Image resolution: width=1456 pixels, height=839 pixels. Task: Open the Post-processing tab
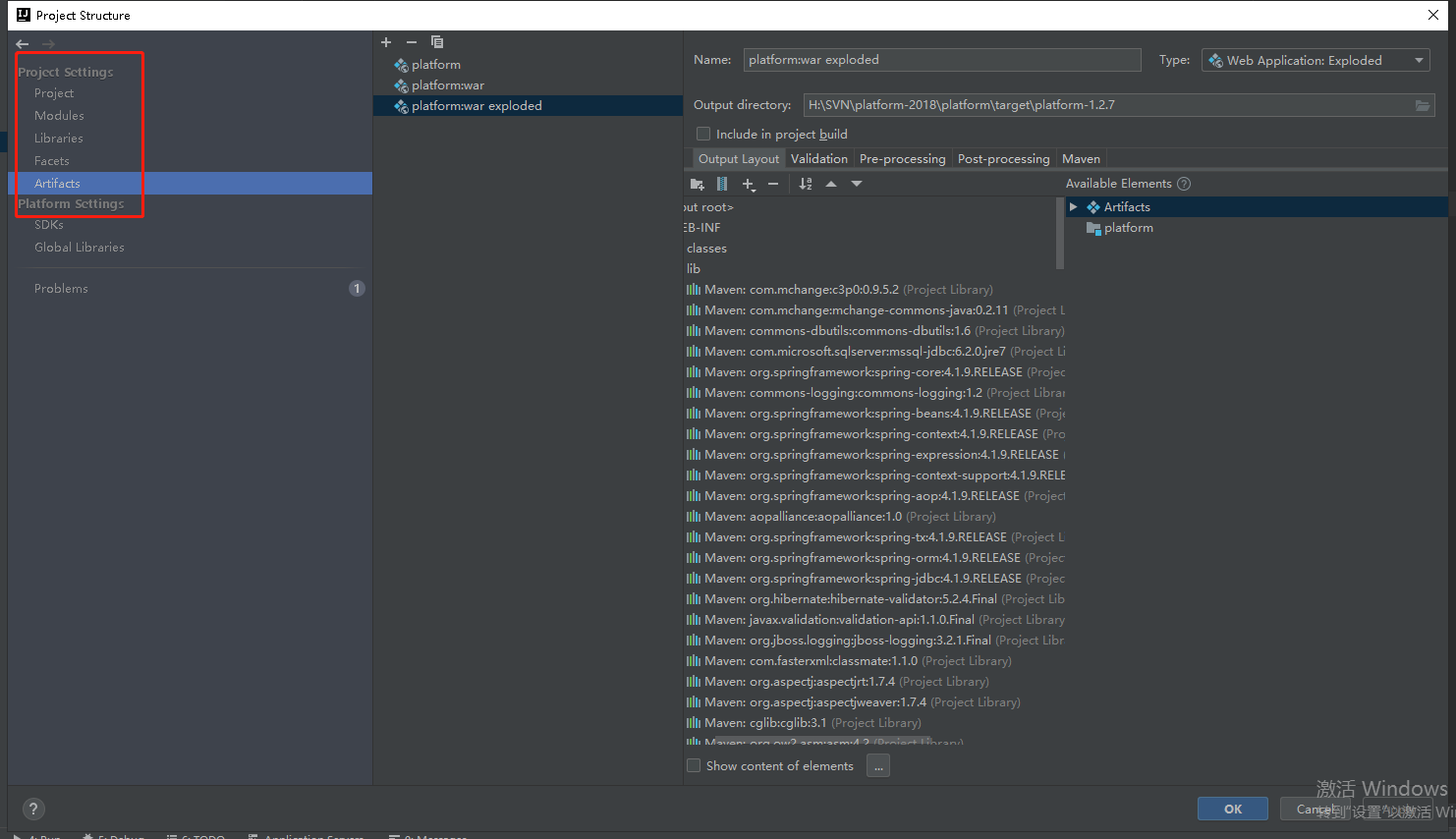[1004, 159]
